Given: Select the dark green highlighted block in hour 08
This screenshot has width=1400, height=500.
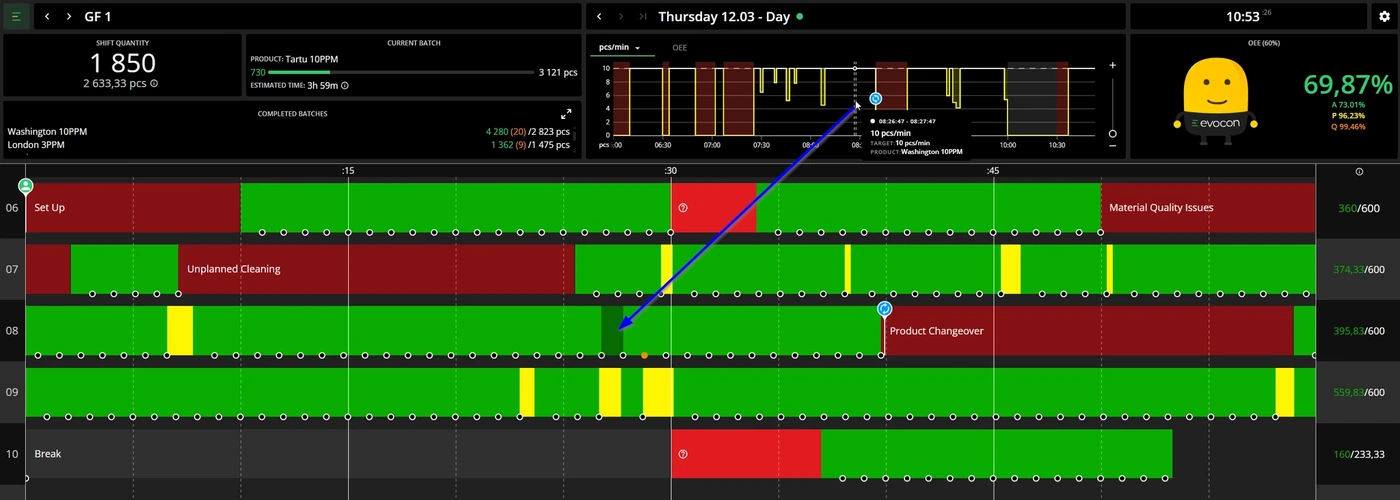Looking at the screenshot, I should (611, 331).
